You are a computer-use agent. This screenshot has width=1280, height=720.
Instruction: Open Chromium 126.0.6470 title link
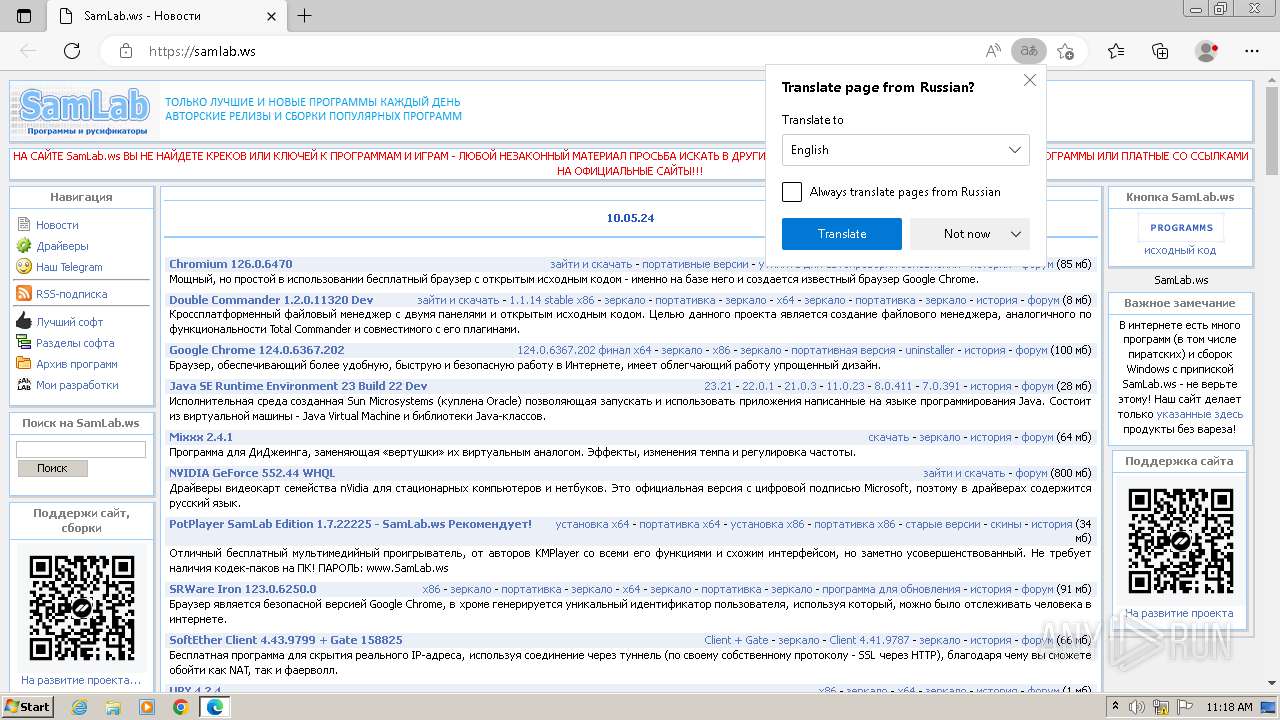click(x=231, y=264)
